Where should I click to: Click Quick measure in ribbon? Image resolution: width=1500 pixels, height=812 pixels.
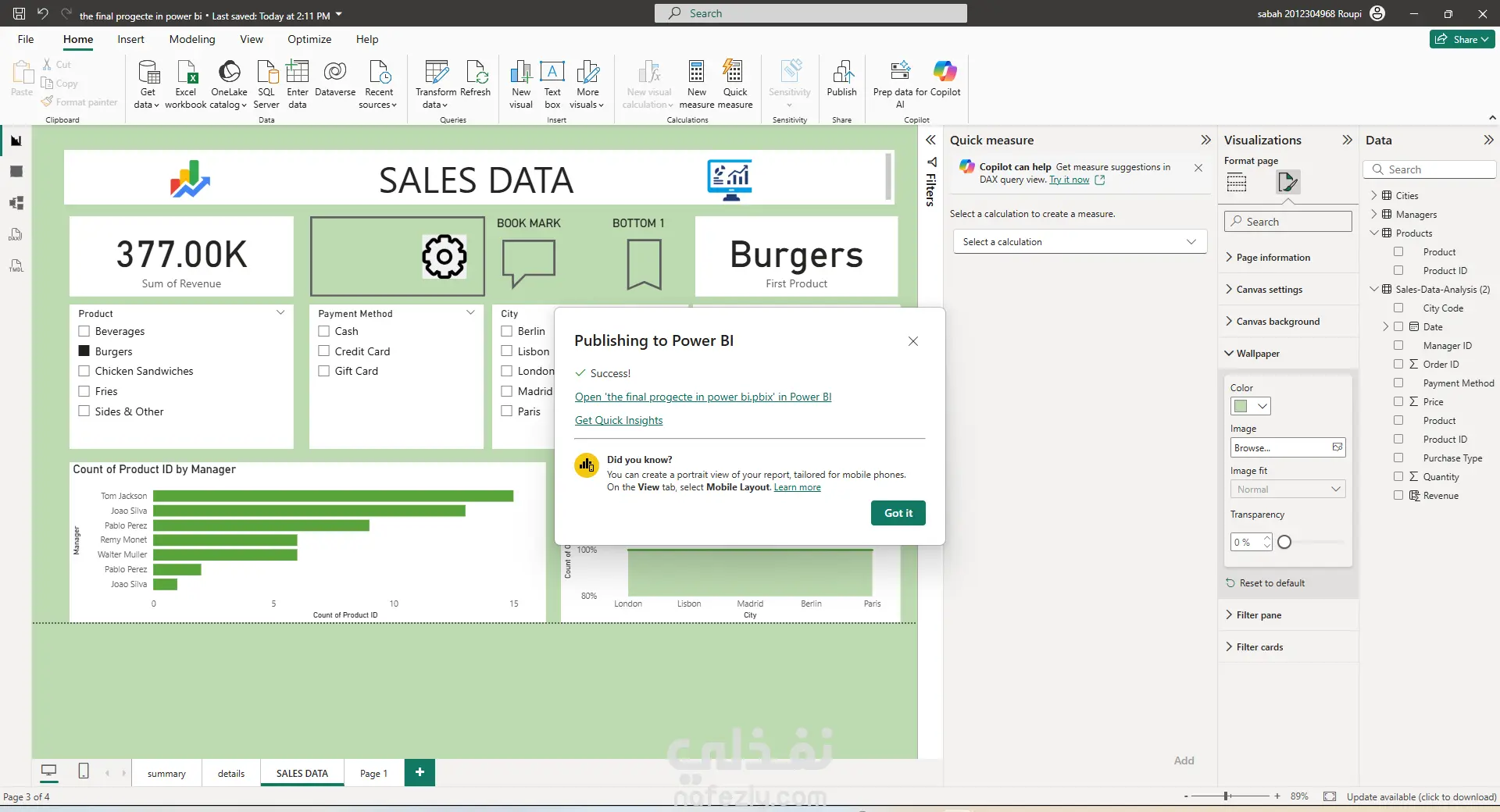735,84
